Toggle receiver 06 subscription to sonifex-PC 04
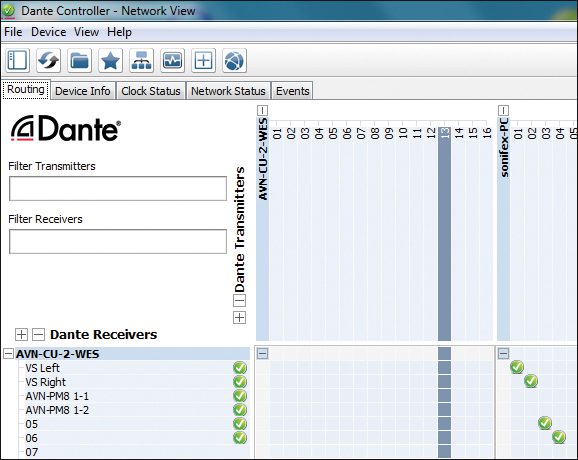578x460 pixels. click(x=559, y=437)
